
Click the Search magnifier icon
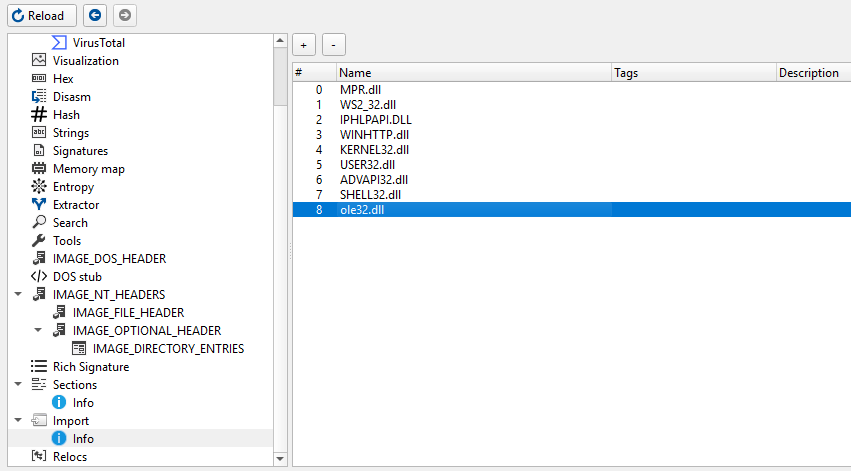coord(39,223)
